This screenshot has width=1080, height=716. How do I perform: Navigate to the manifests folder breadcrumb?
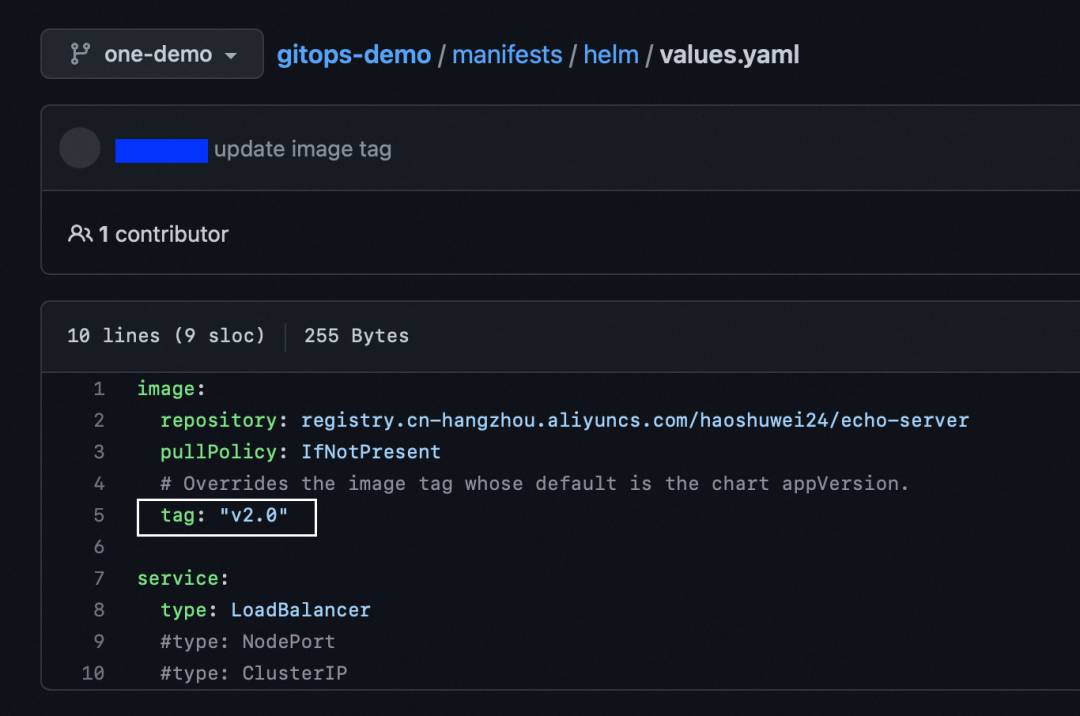click(507, 54)
